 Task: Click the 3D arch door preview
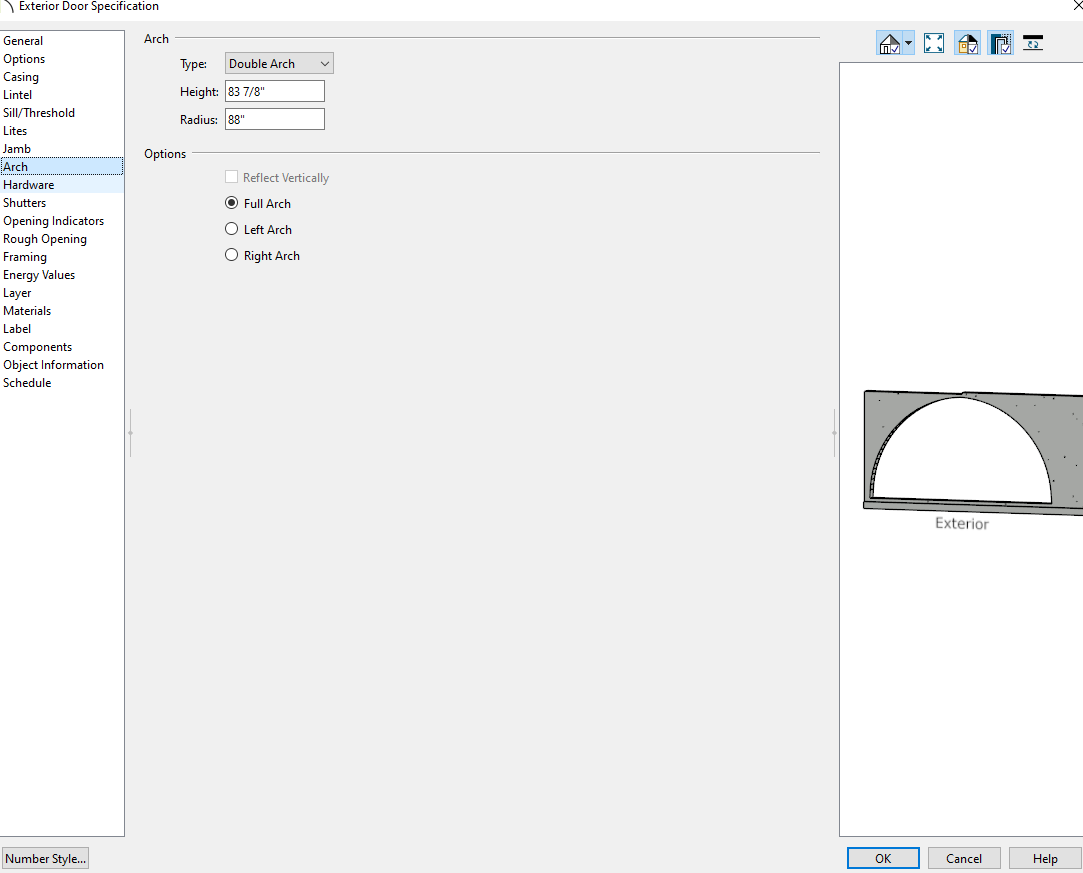[962, 450]
